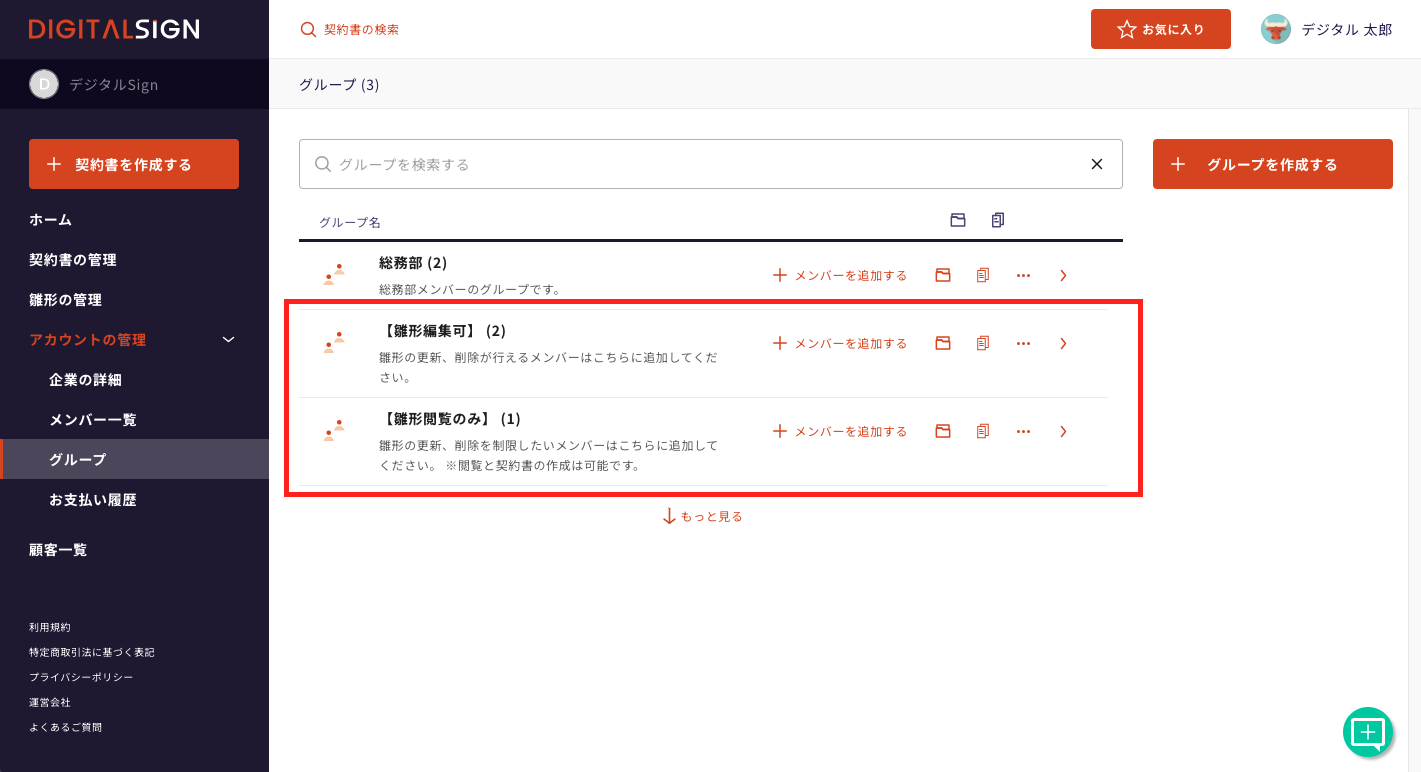Open 総務部 details with right chevron
This screenshot has width=1421, height=772.
pyautogui.click(x=1063, y=275)
